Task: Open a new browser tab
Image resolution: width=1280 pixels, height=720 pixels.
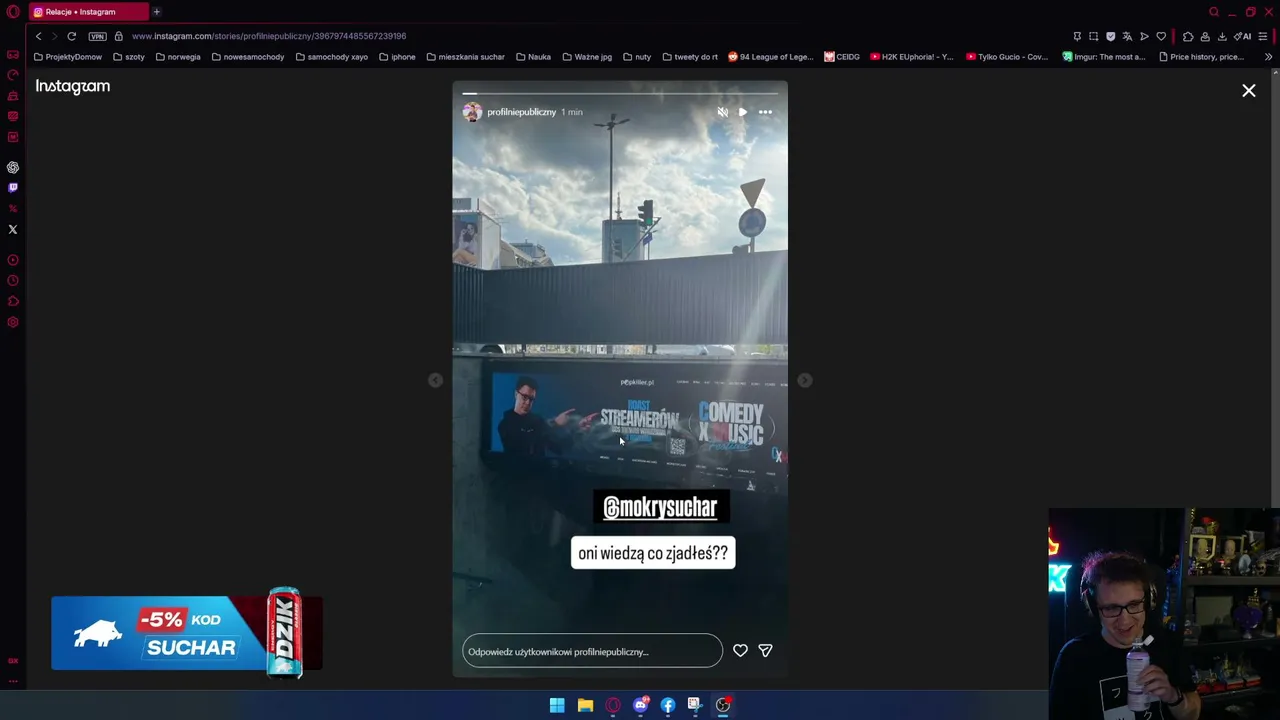Action: (156, 12)
